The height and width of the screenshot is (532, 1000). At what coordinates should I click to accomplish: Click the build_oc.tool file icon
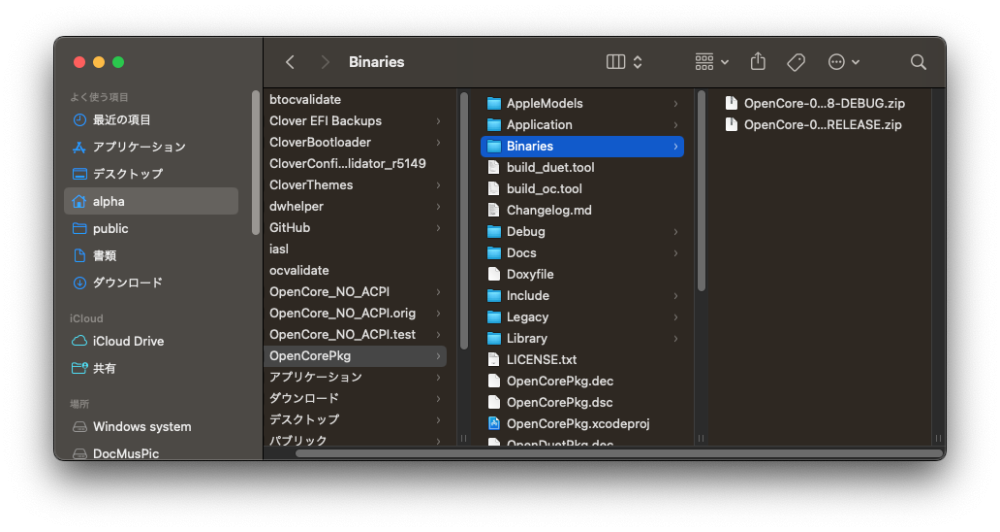coord(493,189)
